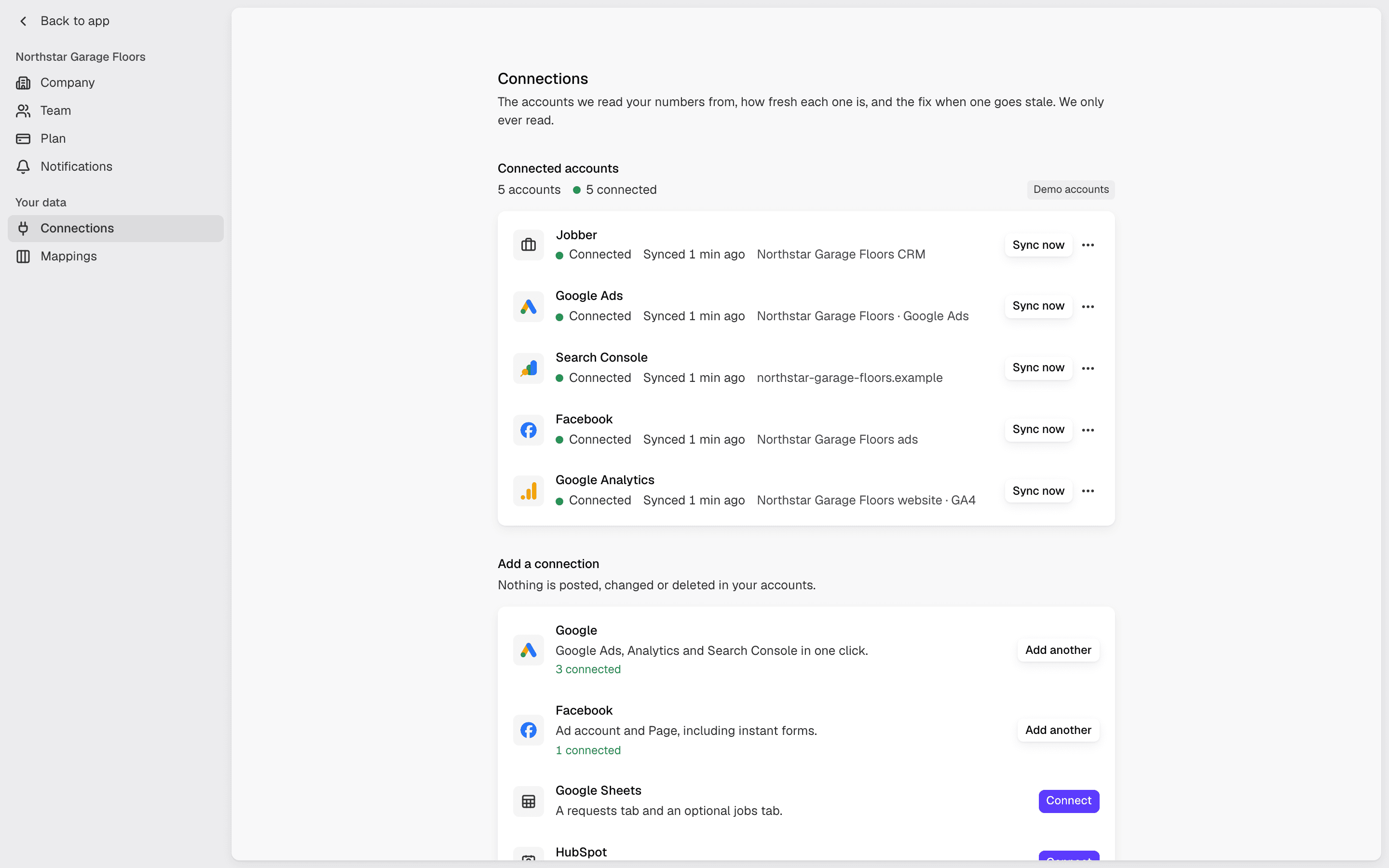The height and width of the screenshot is (868, 1389).
Task: Click the Google Analytics bar chart icon
Action: coord(528,491)
